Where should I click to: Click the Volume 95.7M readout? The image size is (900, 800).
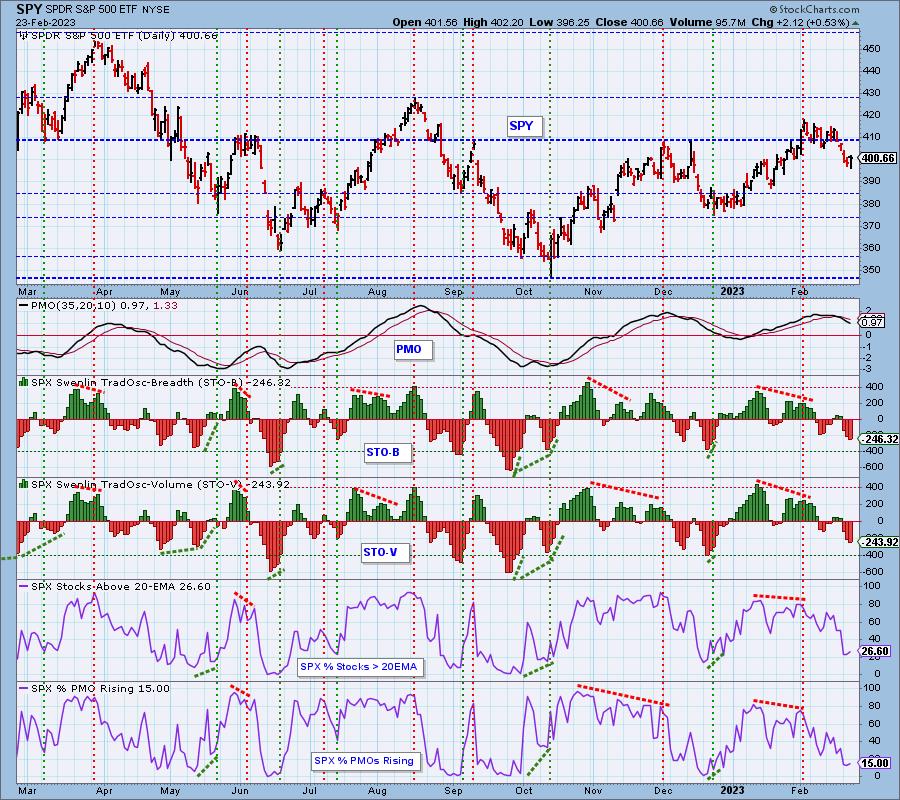pos(707,22)
